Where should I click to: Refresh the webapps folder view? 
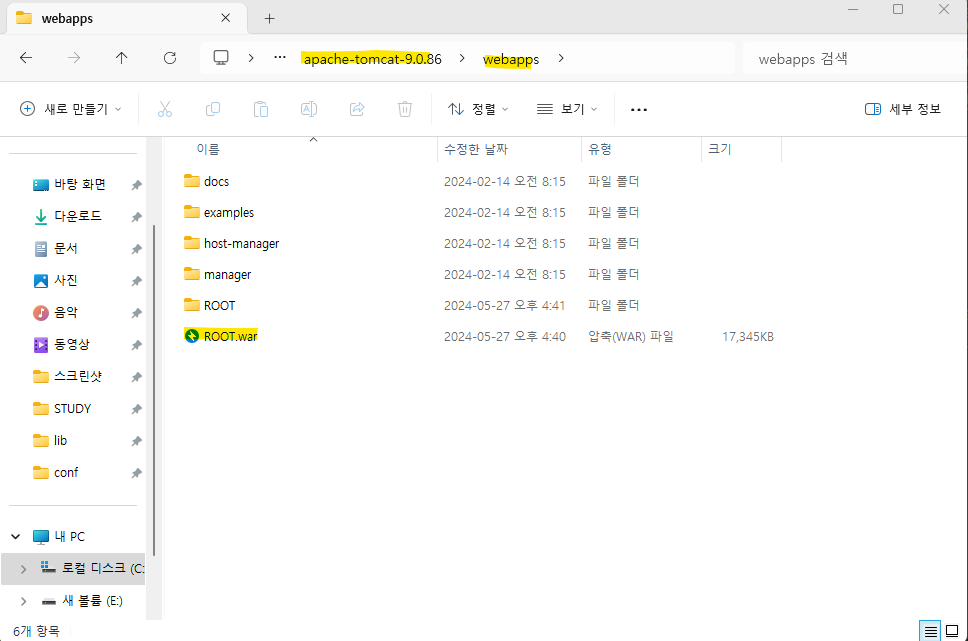click(170, 58)
